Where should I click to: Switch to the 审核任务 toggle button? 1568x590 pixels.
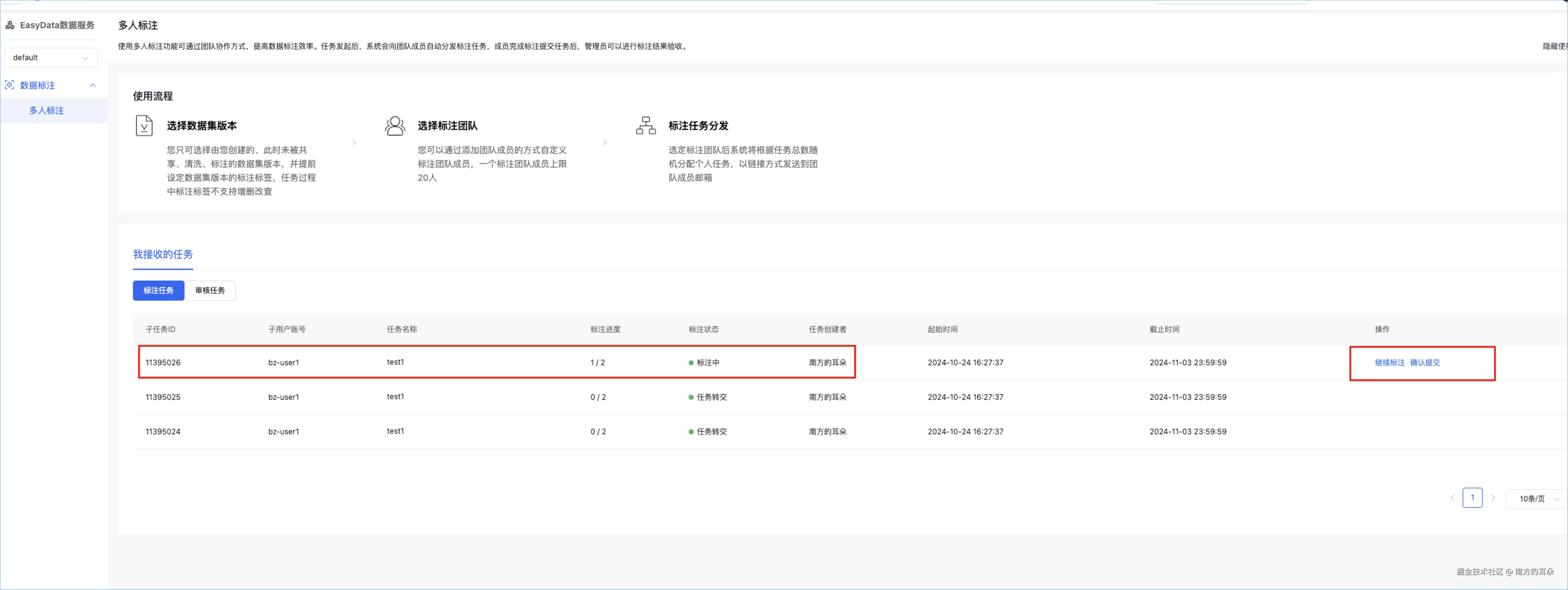pos(210,290)
